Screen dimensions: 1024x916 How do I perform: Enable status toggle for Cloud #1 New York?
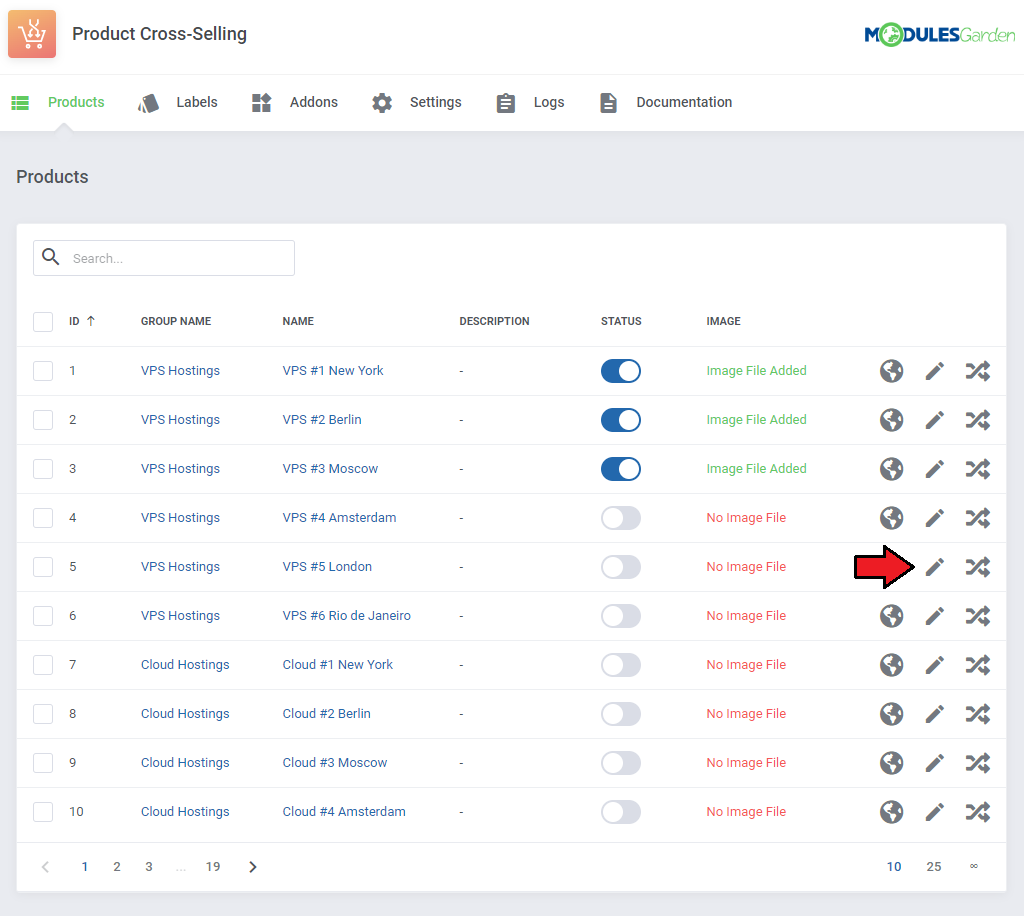(x=620, y=665)
